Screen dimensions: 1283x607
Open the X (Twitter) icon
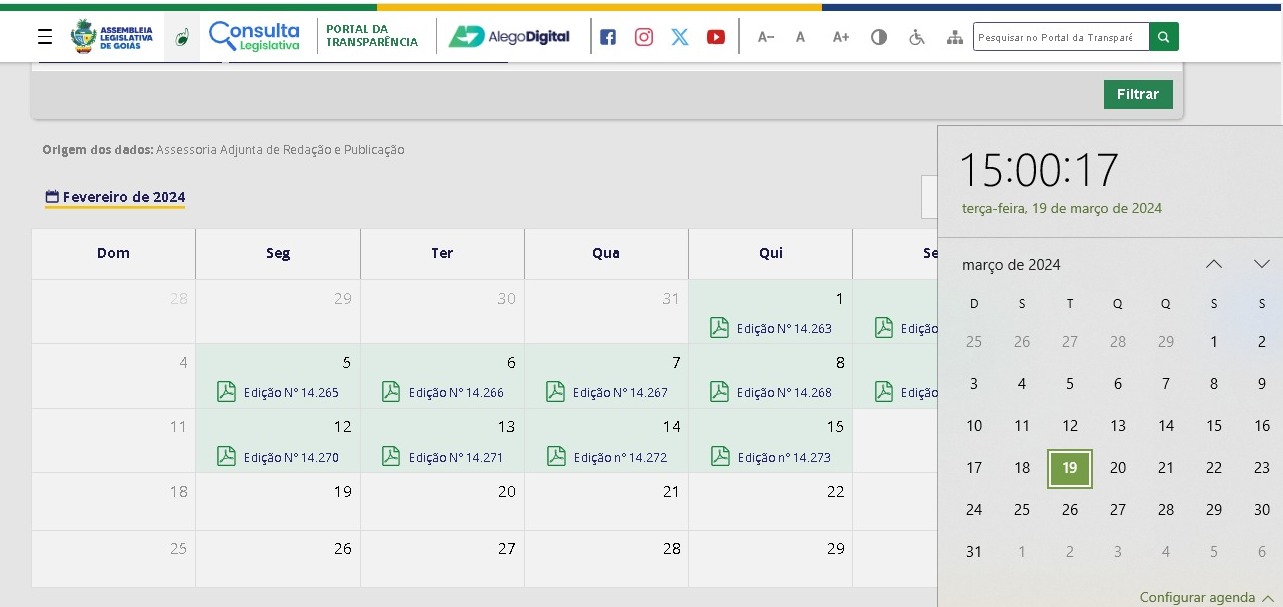point(680,37)
